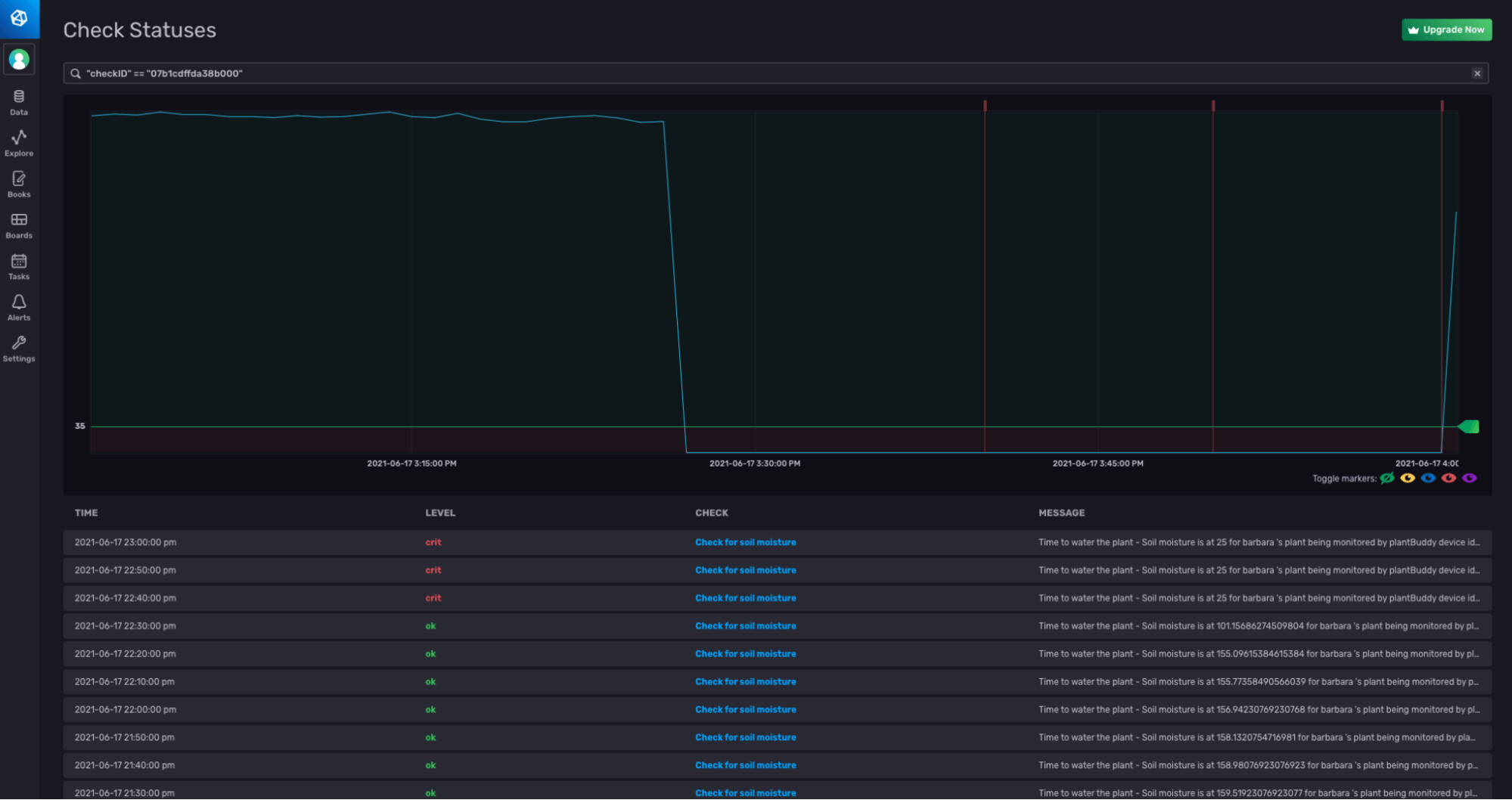Click the checkID search filter field
Viewport: 1512px width, 800px height.
pyautogui.click(x=756, y=73)
